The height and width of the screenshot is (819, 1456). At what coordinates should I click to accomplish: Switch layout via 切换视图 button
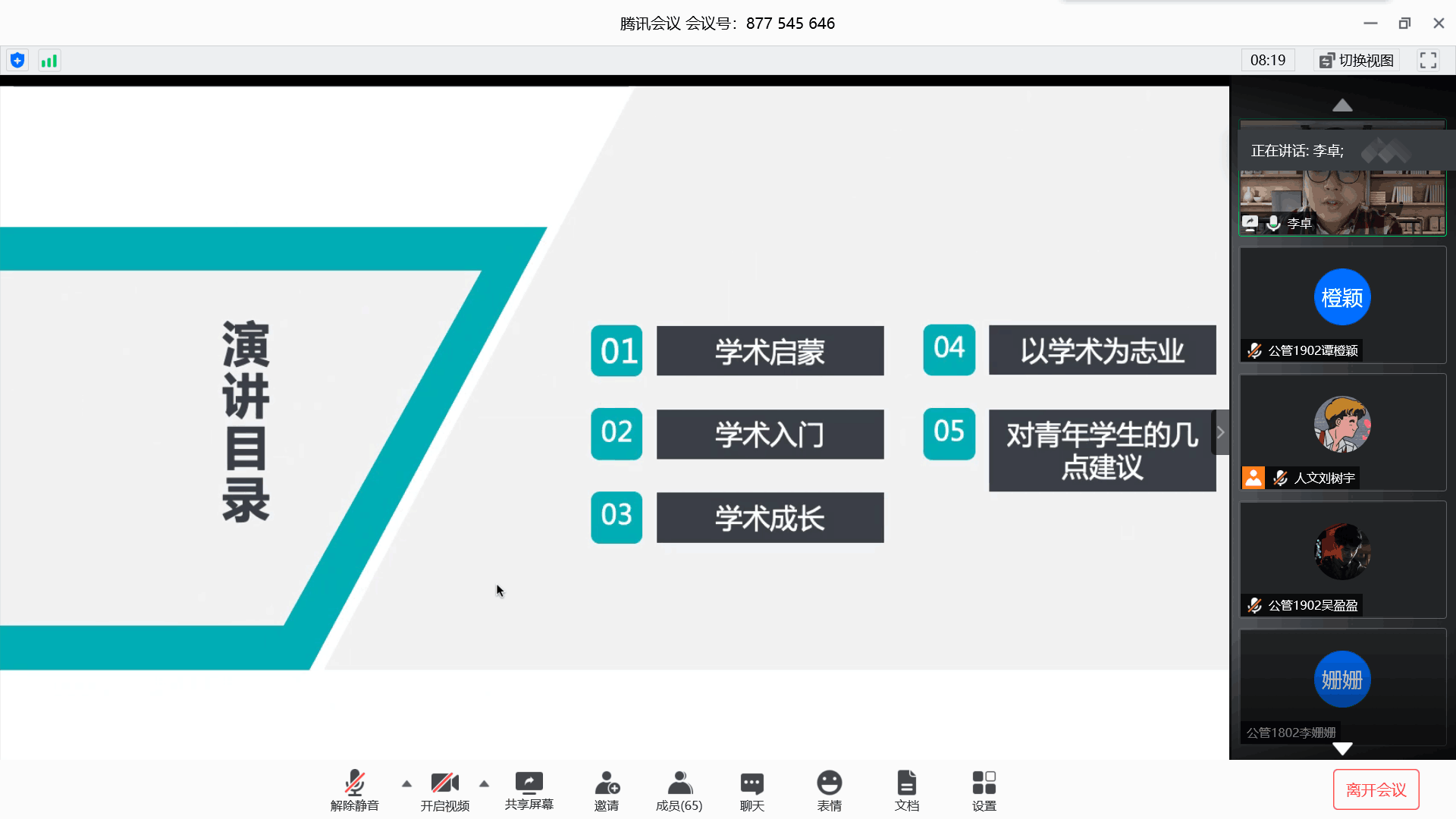1356,60
